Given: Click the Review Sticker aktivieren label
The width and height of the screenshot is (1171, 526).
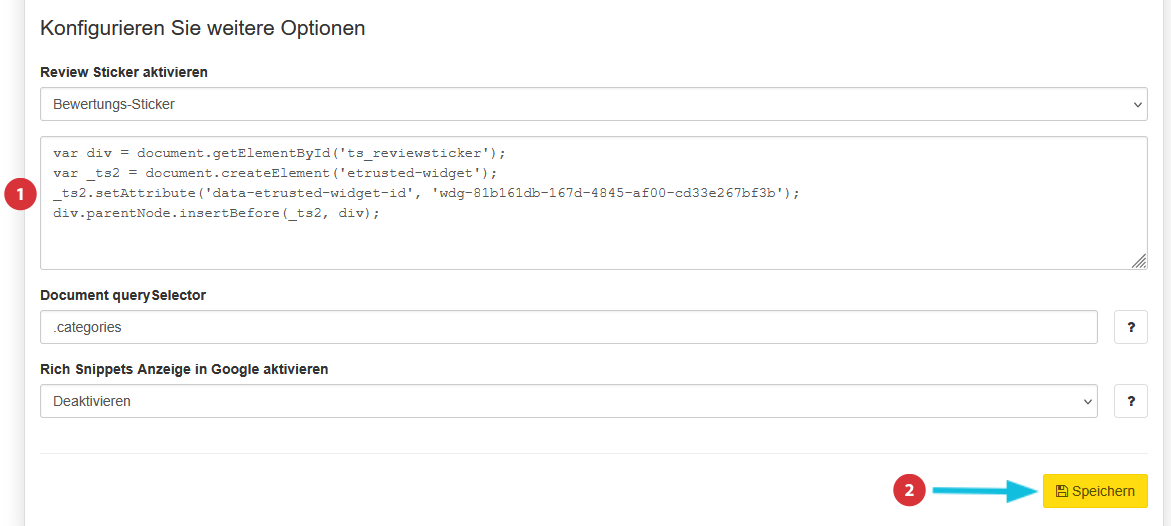Looking at the screenshot, I should (x=124, y=72).
